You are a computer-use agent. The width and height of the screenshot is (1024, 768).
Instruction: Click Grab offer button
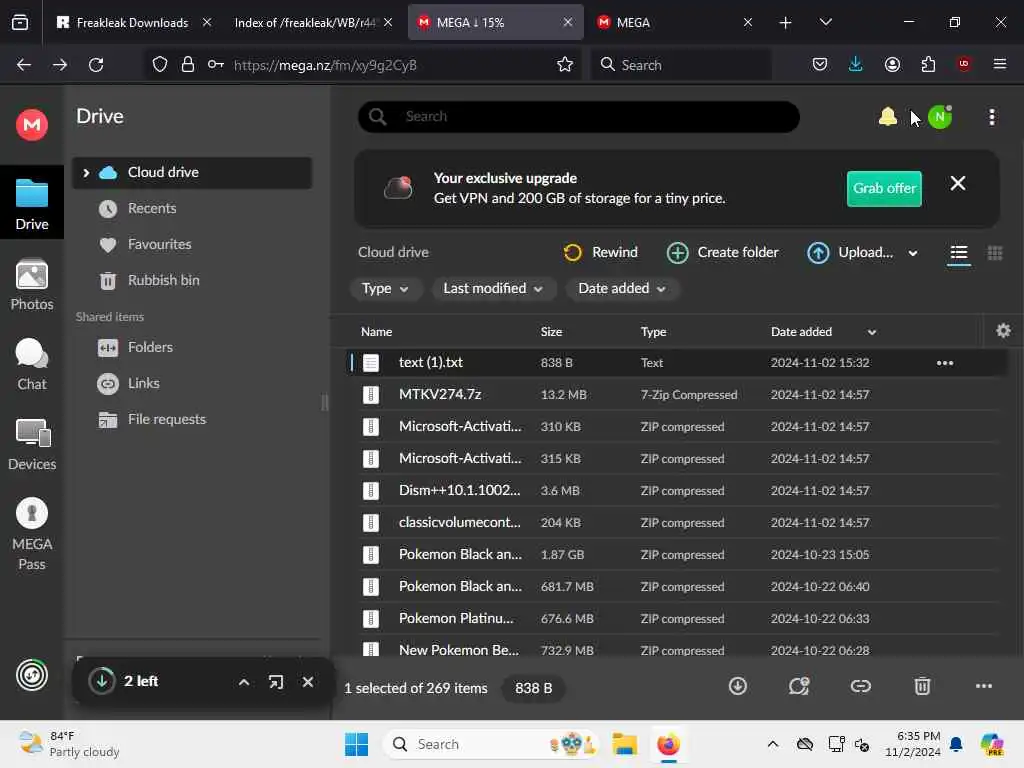[884, 188]
